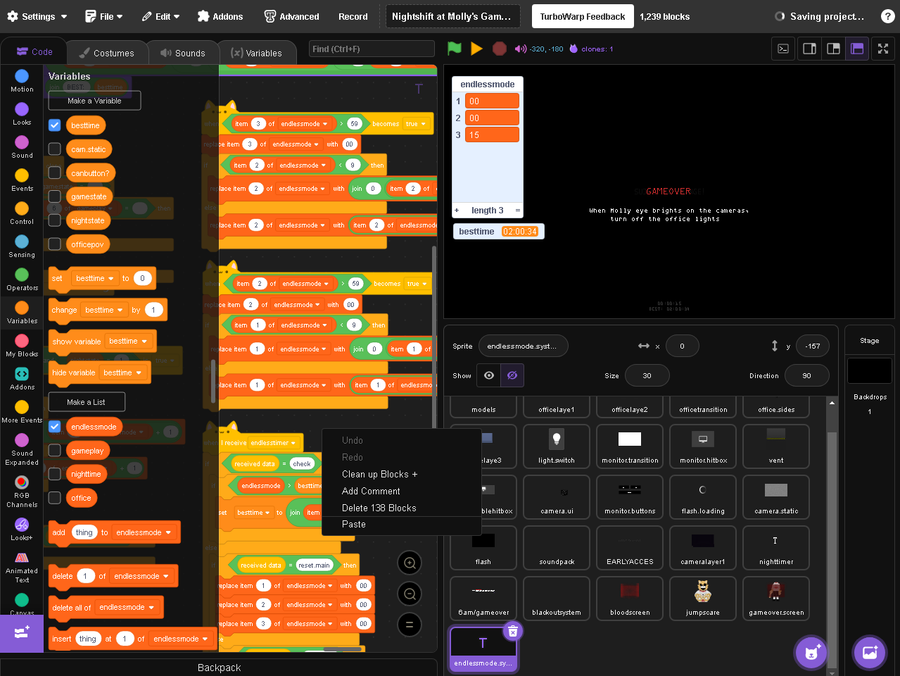Open the Animated Text extension category
This screenshot has width=900, height=676.
tap(22, 568)
